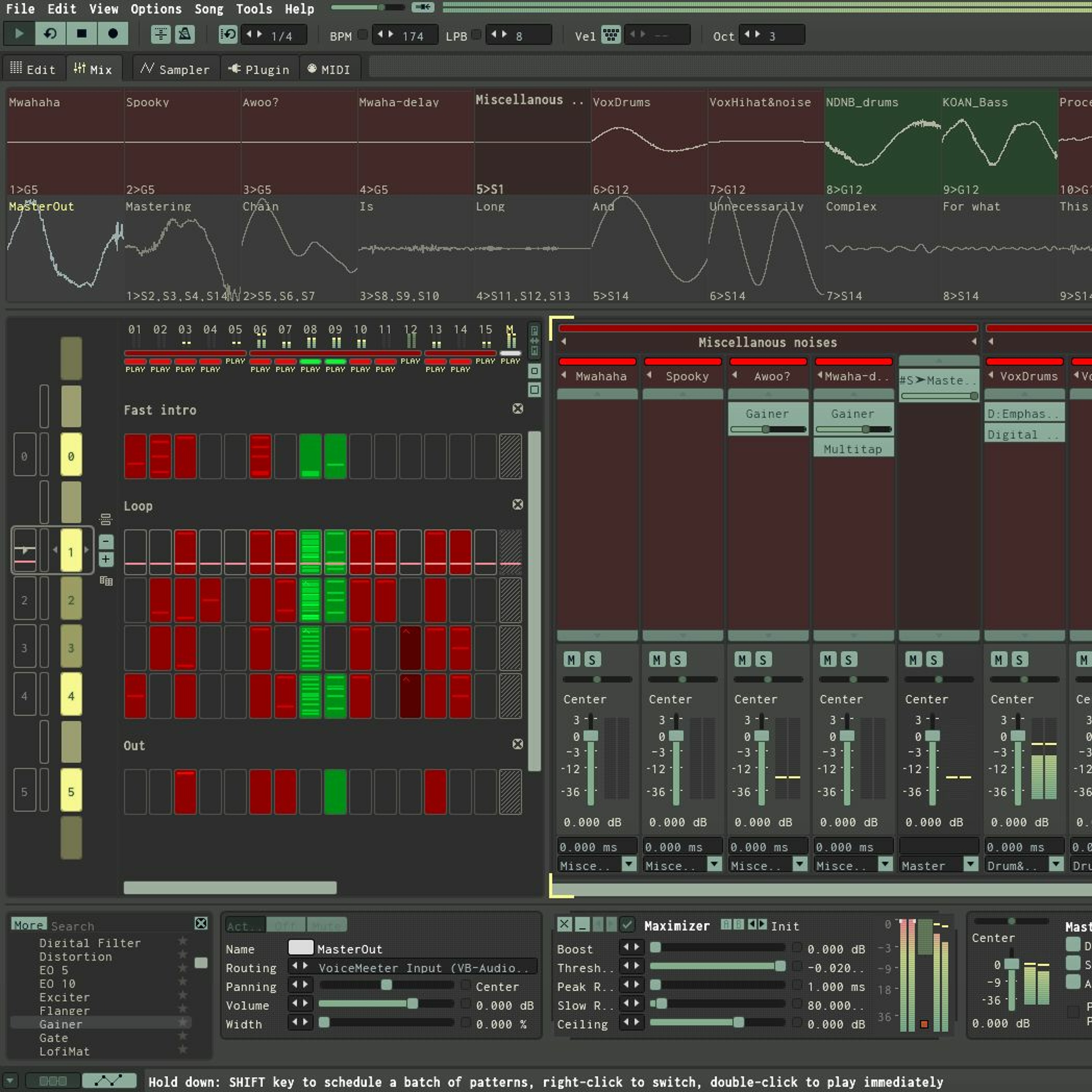Close the Fast intro section
This screenshot has height=1092, width=1092.
coord(517,409)
